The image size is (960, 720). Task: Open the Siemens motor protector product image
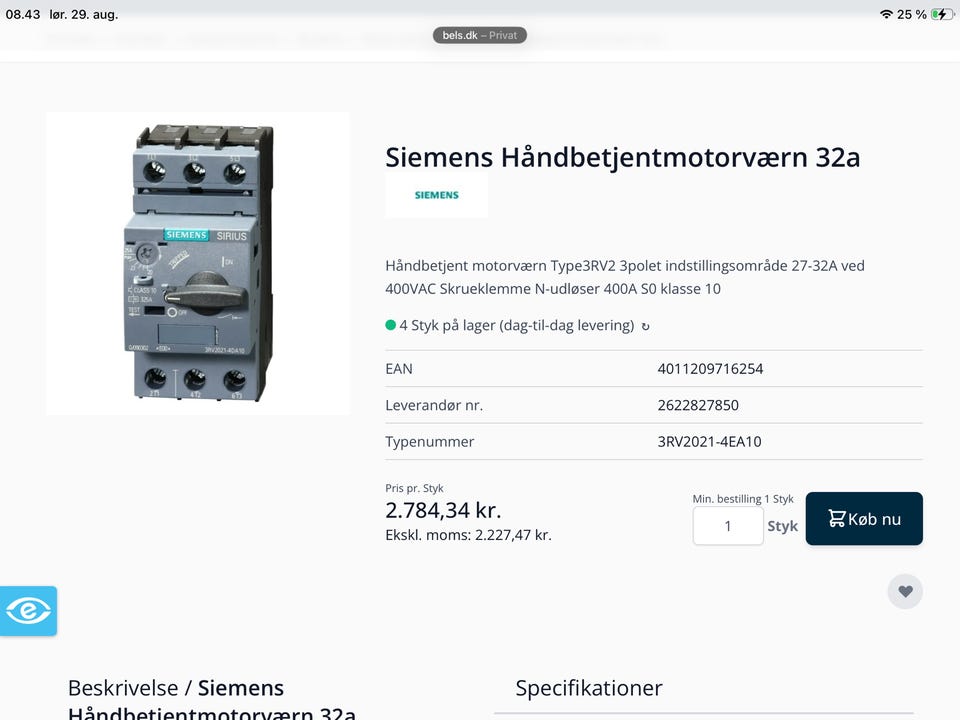point(198,263)
